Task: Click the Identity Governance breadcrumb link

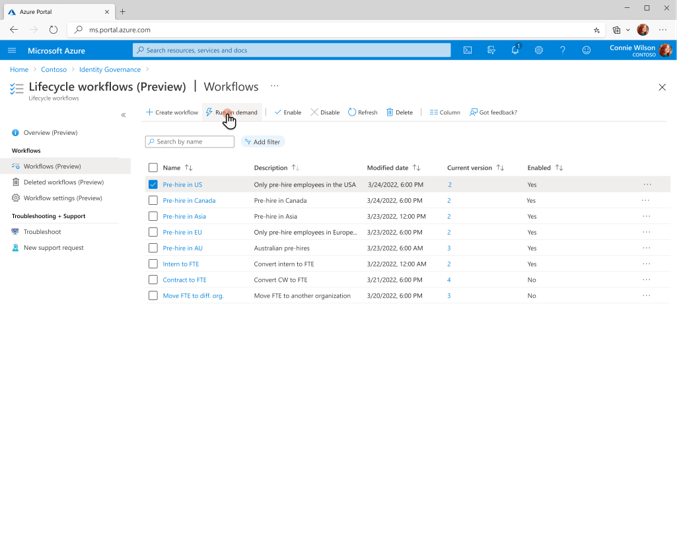Action: point(110,70)
